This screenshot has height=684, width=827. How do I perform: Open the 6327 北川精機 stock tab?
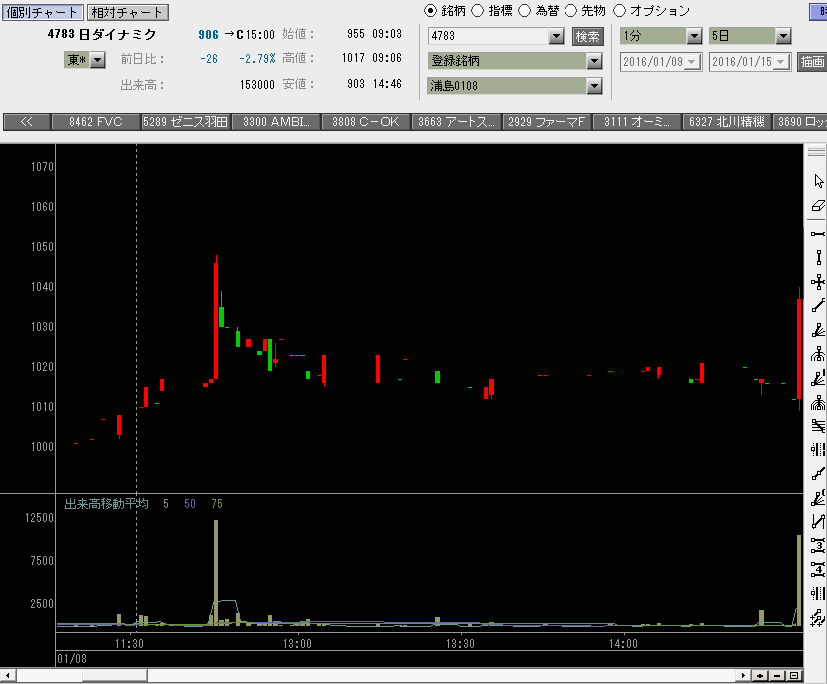[727, 122]
